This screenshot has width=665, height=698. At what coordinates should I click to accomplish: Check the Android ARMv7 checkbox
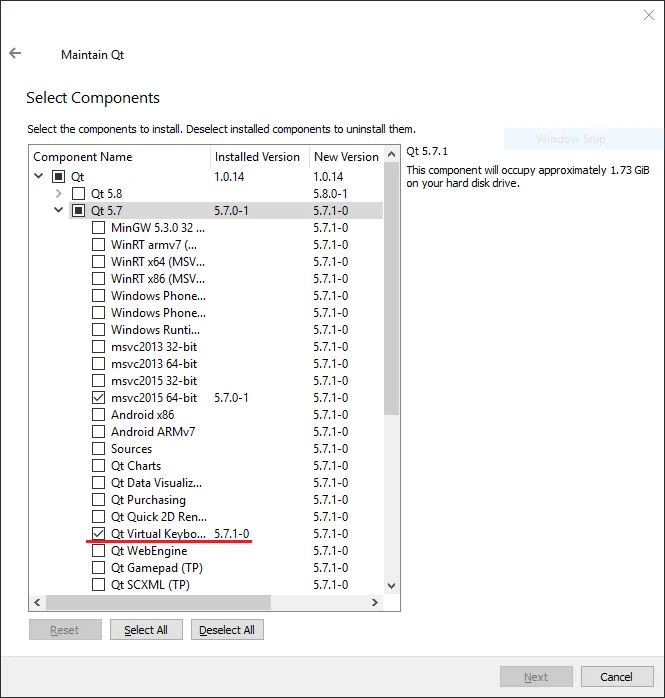tap(98, 431)
